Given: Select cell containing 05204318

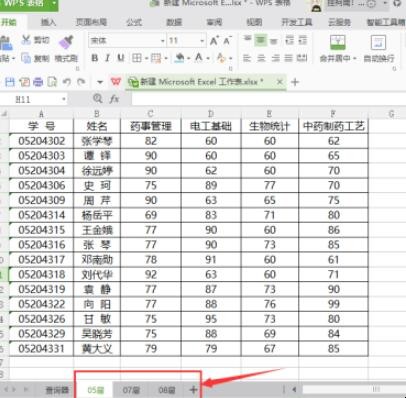Looking at the screenshot, I should pyautogui.click(x=42, y=275).
